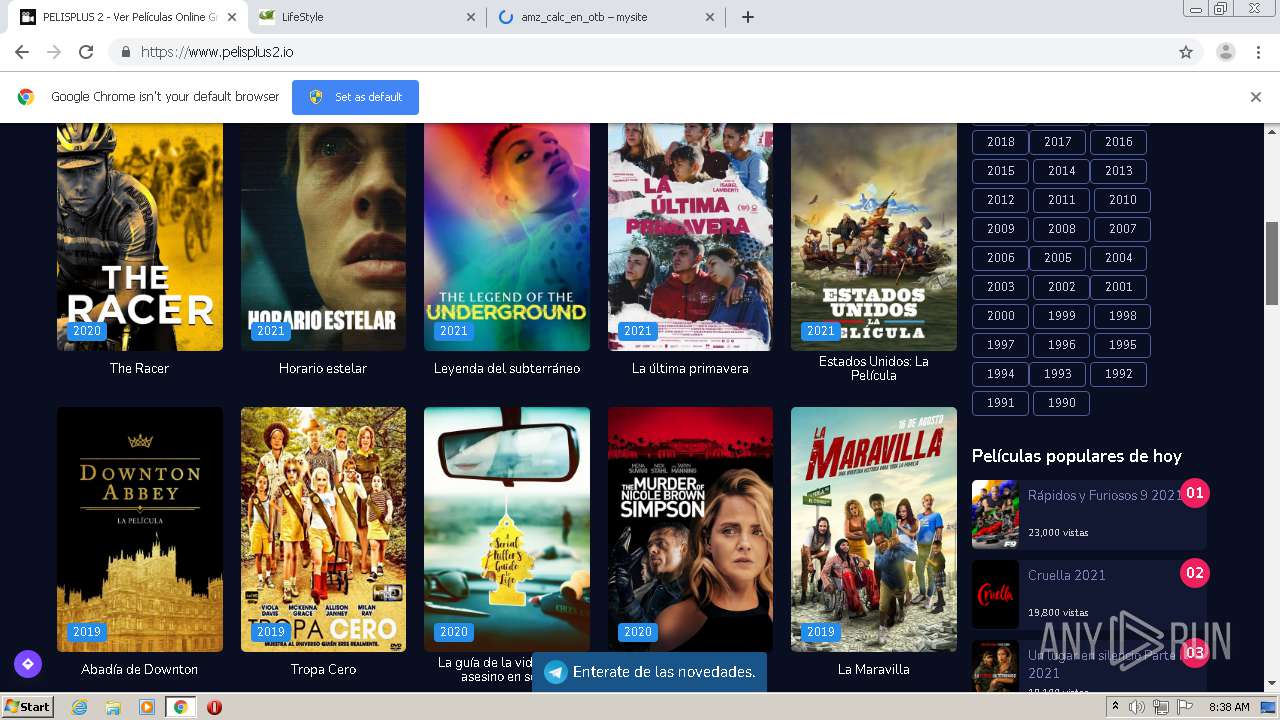This screenshot has width=1280, height=720.
Task: Click Set as default button
Action: [x=355, y=97]
